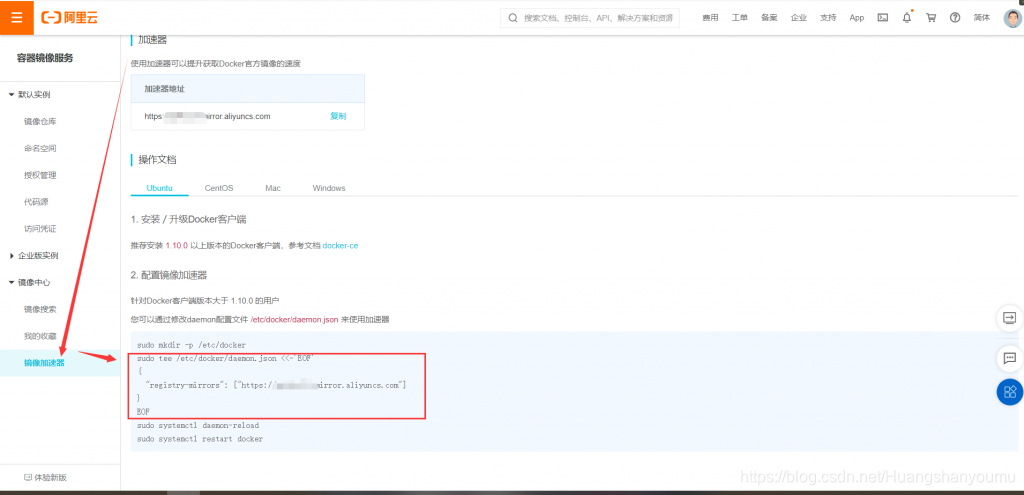Open the orange hamburger menu
Viewport: 1024px width, 495px height.
pos(17,18)
